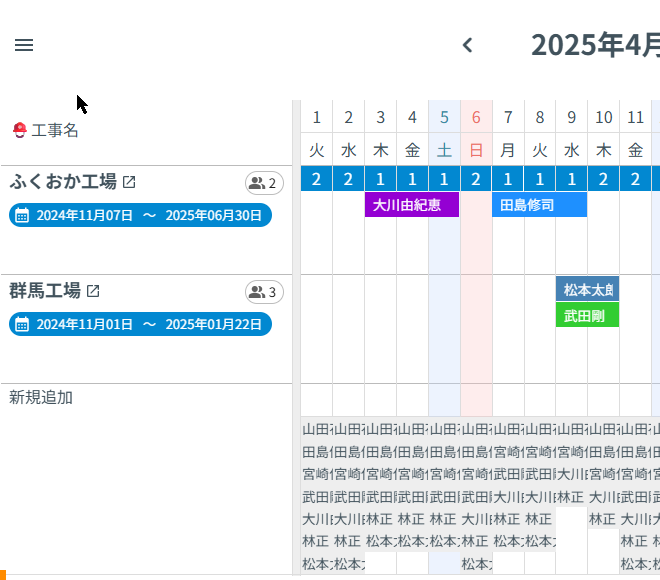
Task: Click the 工事名 column header
Action: (55, 130)
